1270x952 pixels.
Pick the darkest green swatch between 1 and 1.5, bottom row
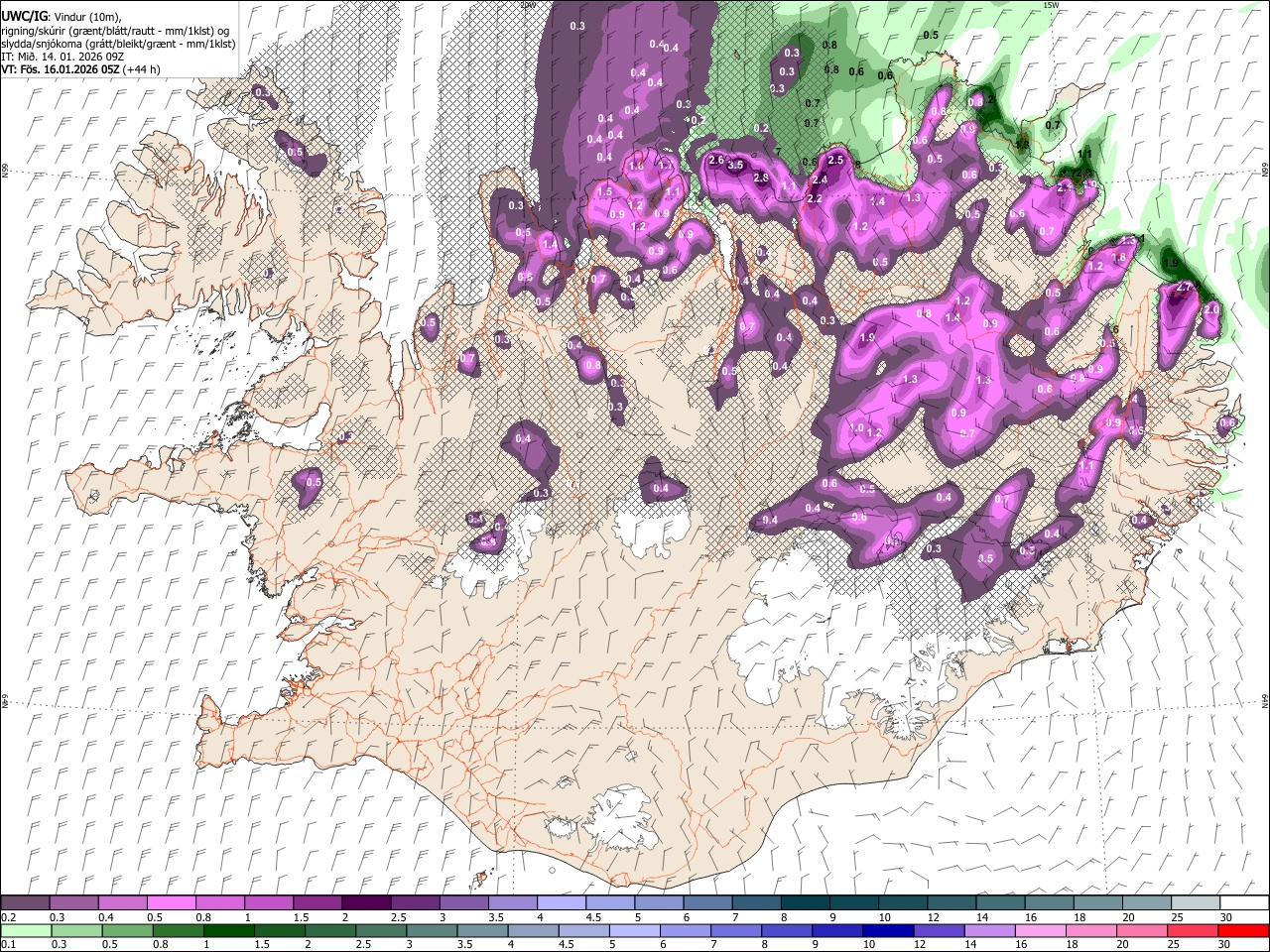(x=229, y=931)
